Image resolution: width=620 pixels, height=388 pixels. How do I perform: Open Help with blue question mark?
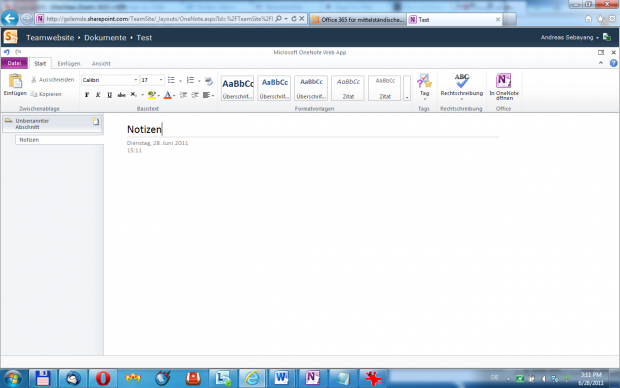click(x=613, y=63)
